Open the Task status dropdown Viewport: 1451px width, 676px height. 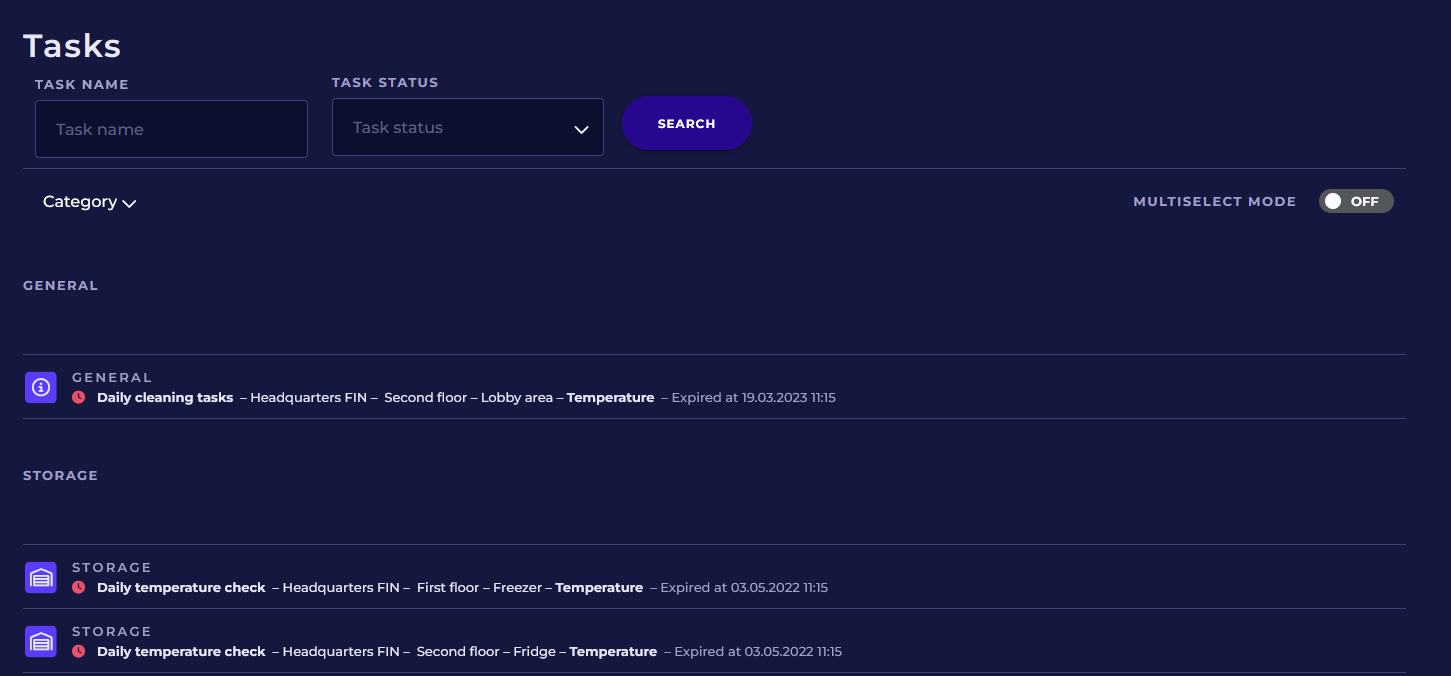[x=467, y=128]
